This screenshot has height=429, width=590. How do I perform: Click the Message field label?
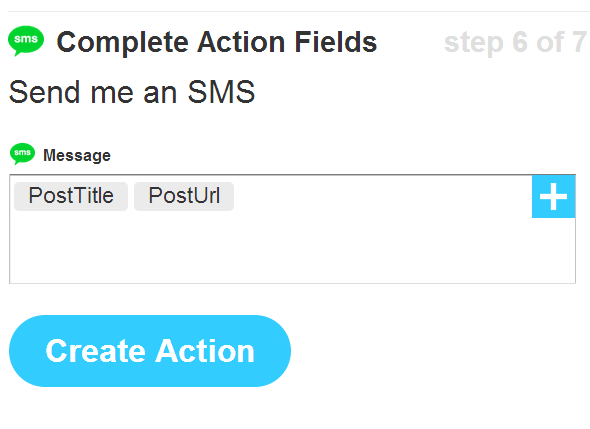click(77, 155)
